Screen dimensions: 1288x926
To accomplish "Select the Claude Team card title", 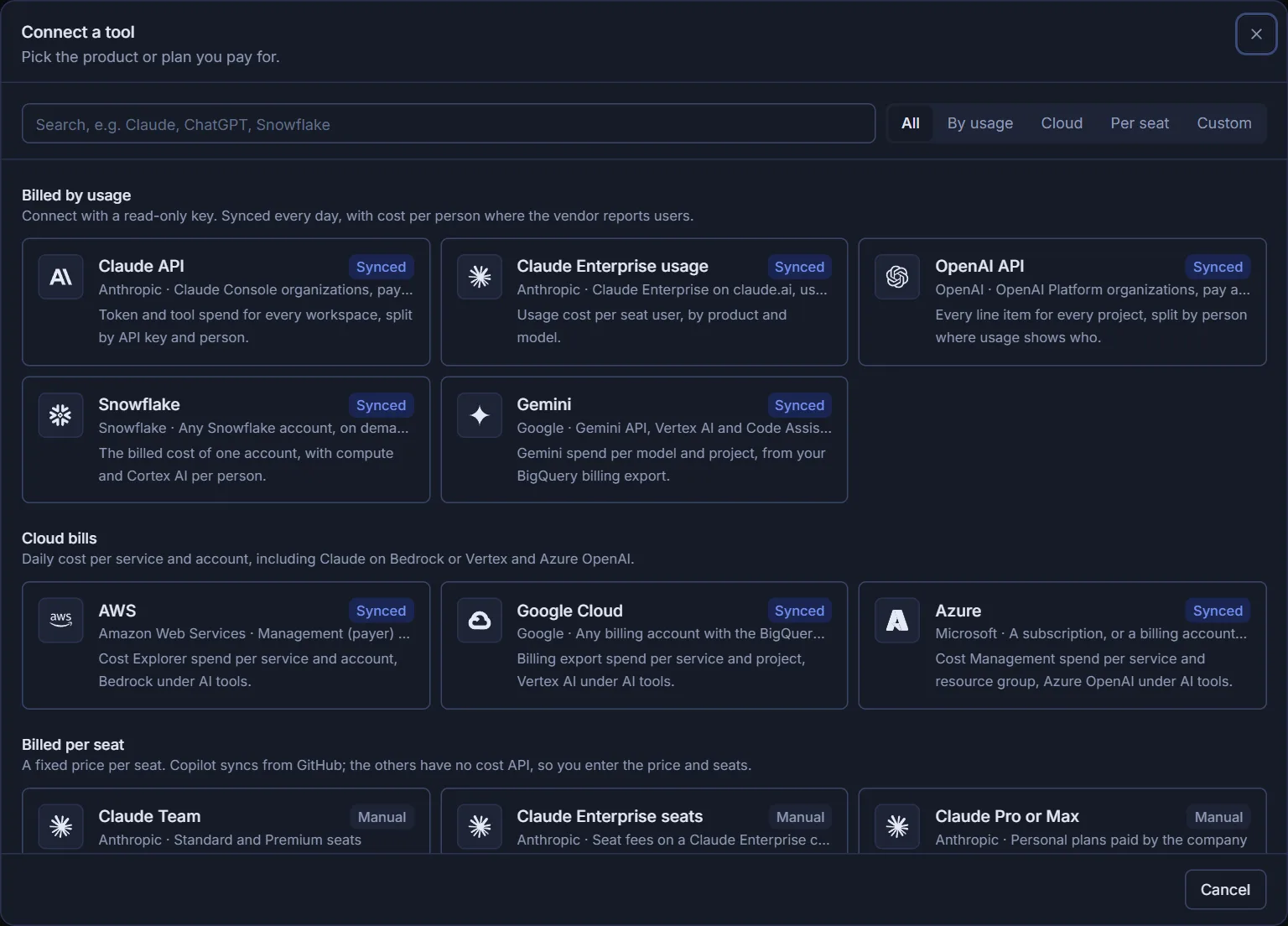I will tap(149, 816).
